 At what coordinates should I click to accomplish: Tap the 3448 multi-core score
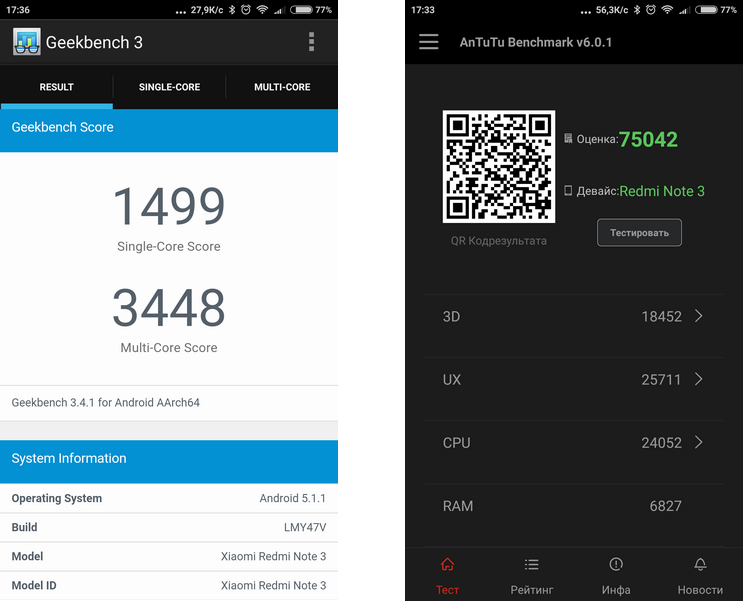[169, 307]
